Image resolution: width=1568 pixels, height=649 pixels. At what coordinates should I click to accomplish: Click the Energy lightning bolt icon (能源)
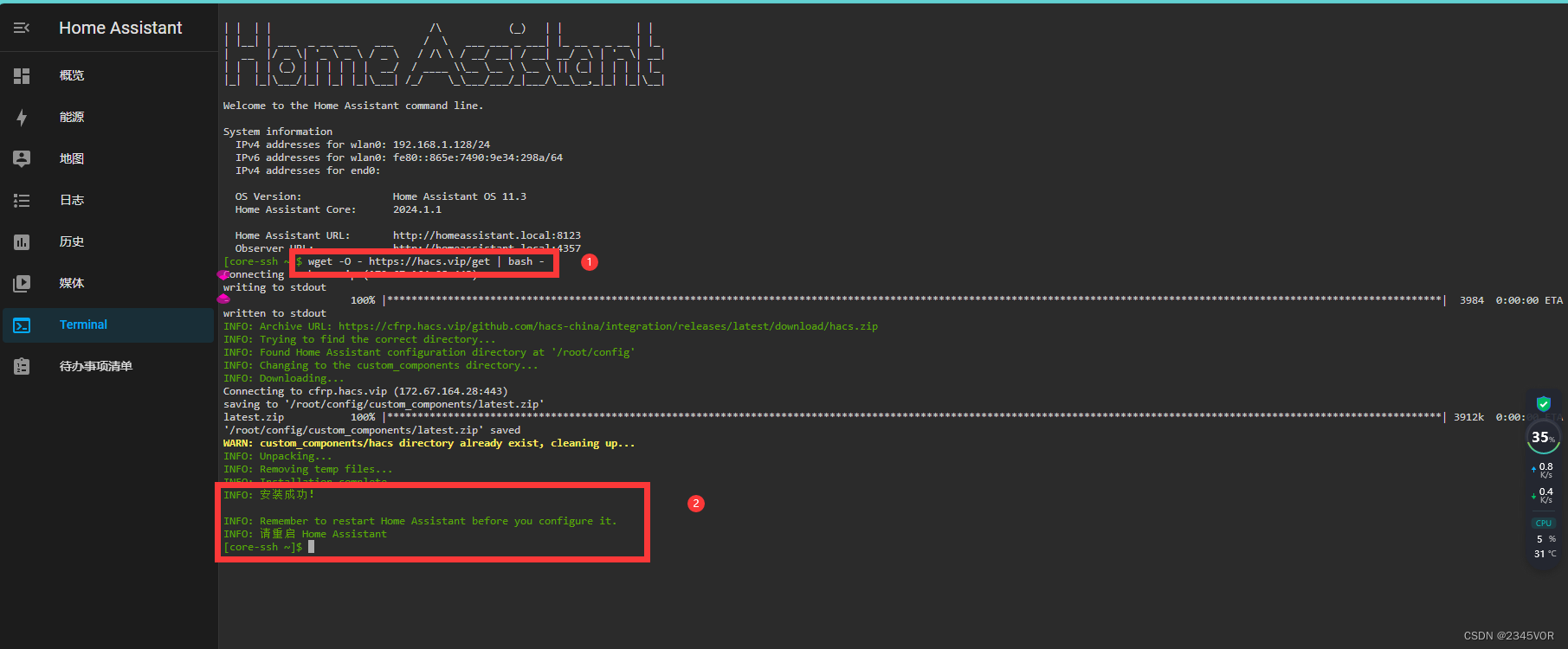pos(22,118)
